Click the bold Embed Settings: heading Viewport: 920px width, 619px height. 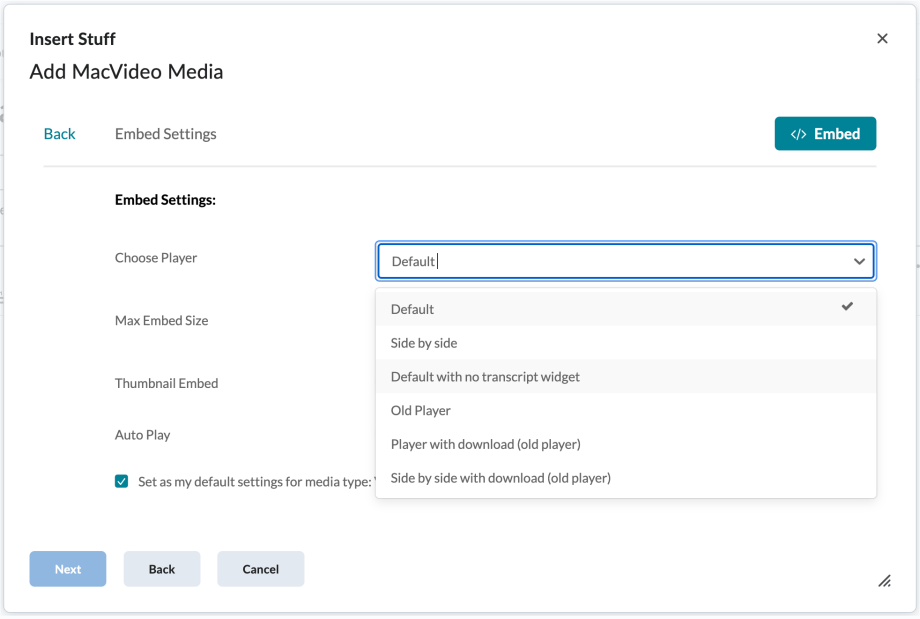(x=165, y=199)
